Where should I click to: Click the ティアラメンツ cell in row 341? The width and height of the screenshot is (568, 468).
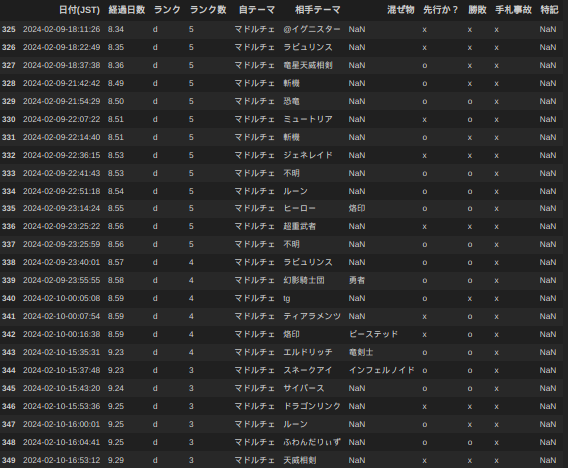click(312, 316)
